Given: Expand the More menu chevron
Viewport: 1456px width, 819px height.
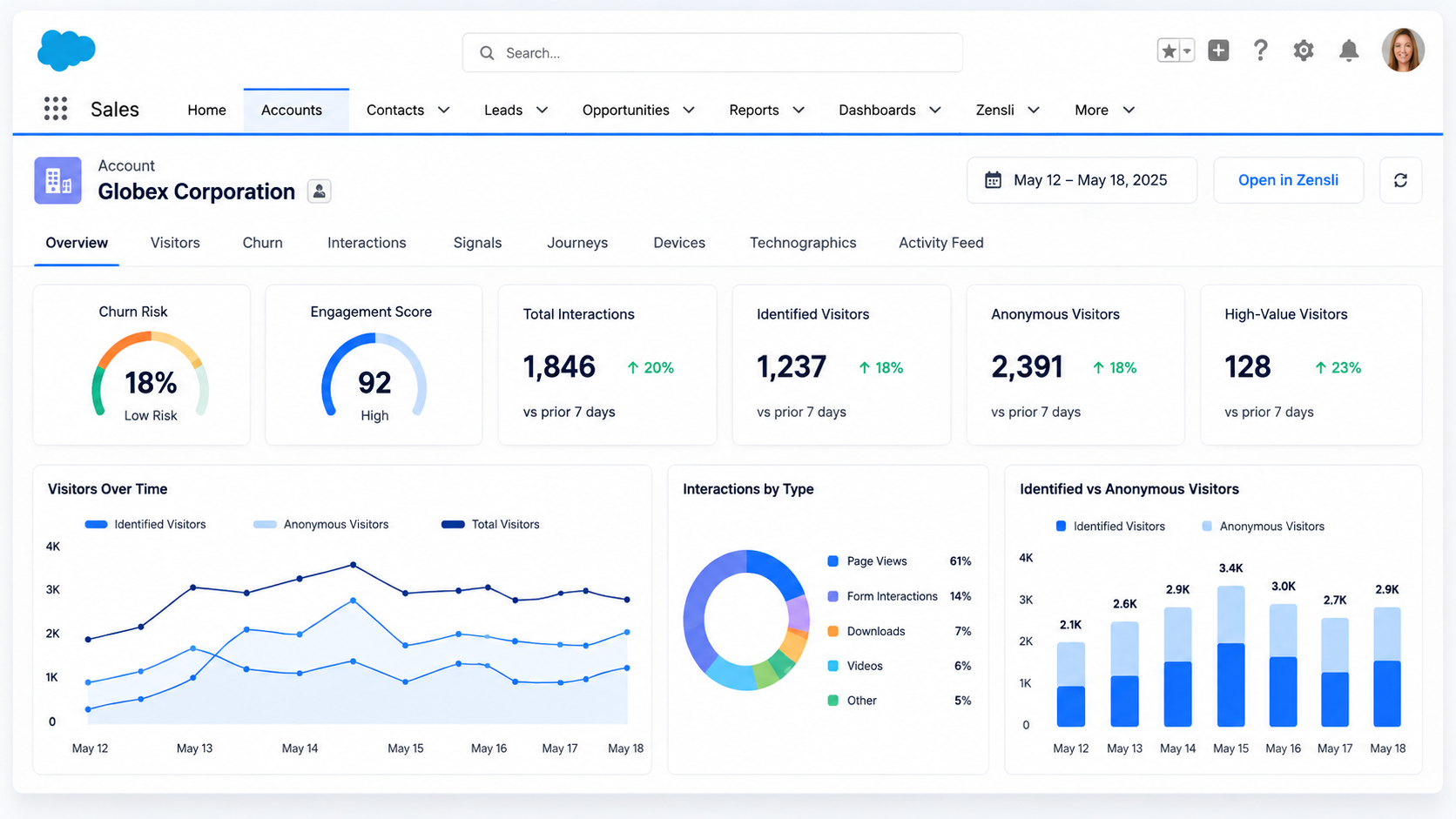Looking at the screenshot, I should click(1129, 110).
